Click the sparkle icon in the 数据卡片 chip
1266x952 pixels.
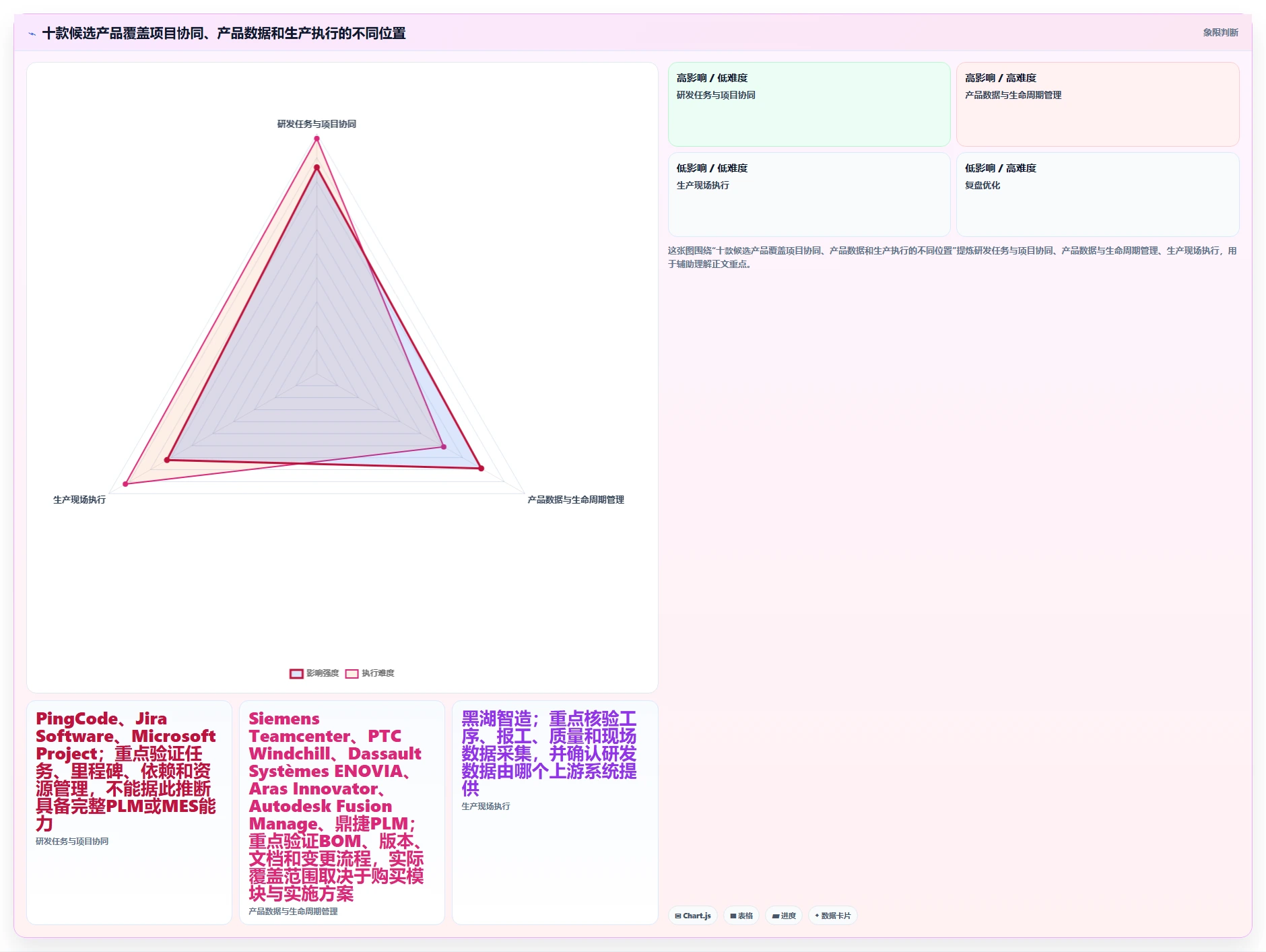817,916
